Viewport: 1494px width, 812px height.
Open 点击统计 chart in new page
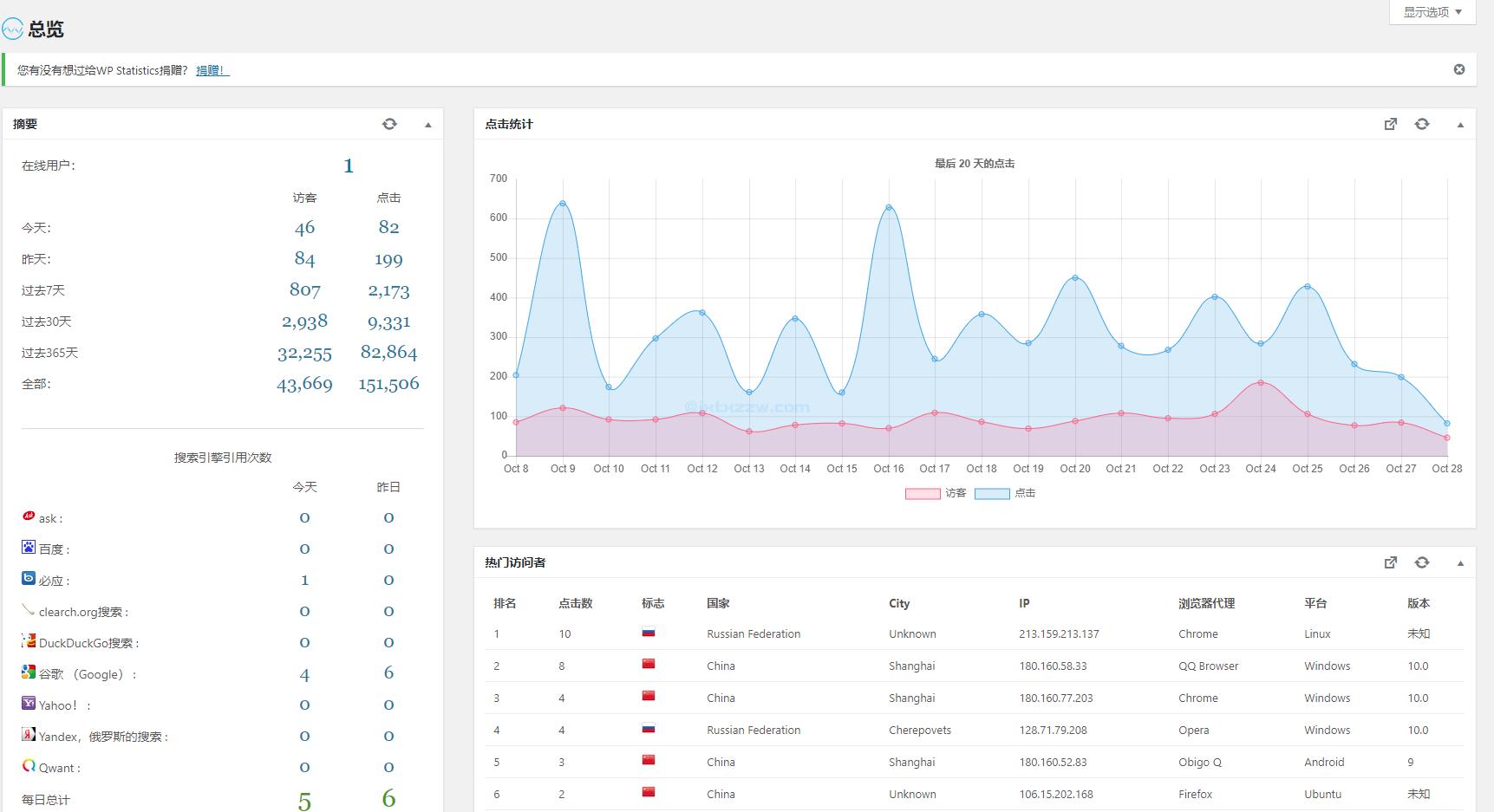click(x=1391, y=124)
